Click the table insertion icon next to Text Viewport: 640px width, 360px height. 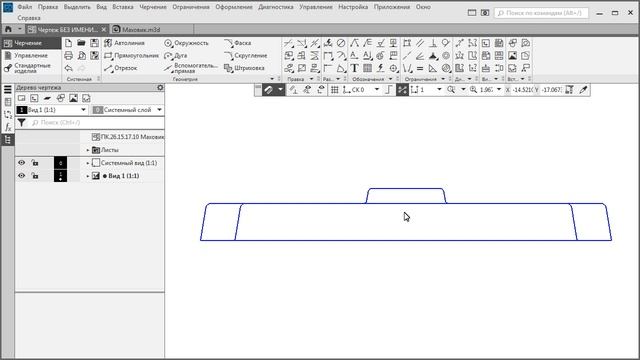point(367,68)
